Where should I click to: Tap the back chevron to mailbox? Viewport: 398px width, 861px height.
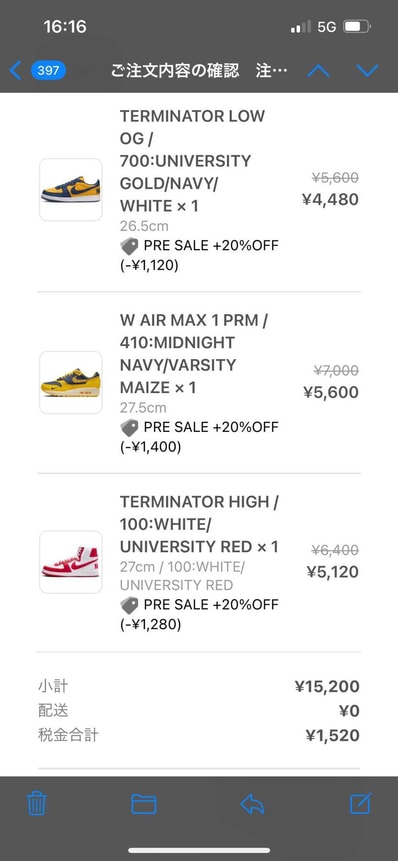tap(15, 70)
